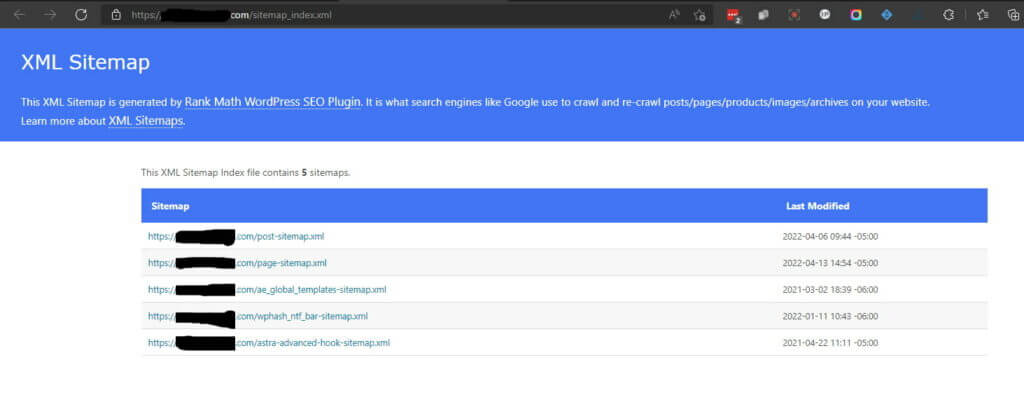
Task: Open the page-sitemap.xml link
Action: pos(237,263)
